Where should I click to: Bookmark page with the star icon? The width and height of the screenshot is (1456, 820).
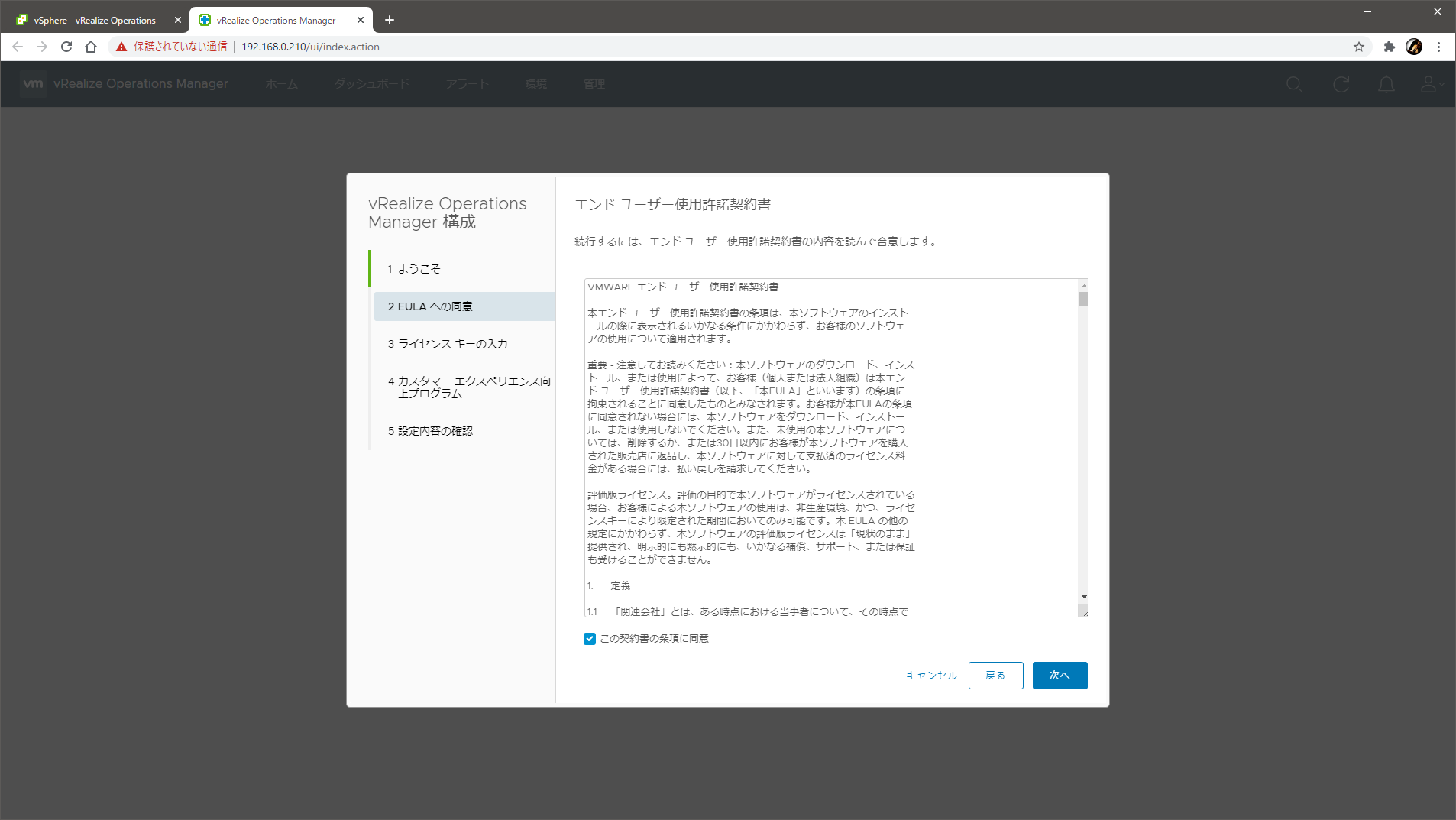(1358, 47)
